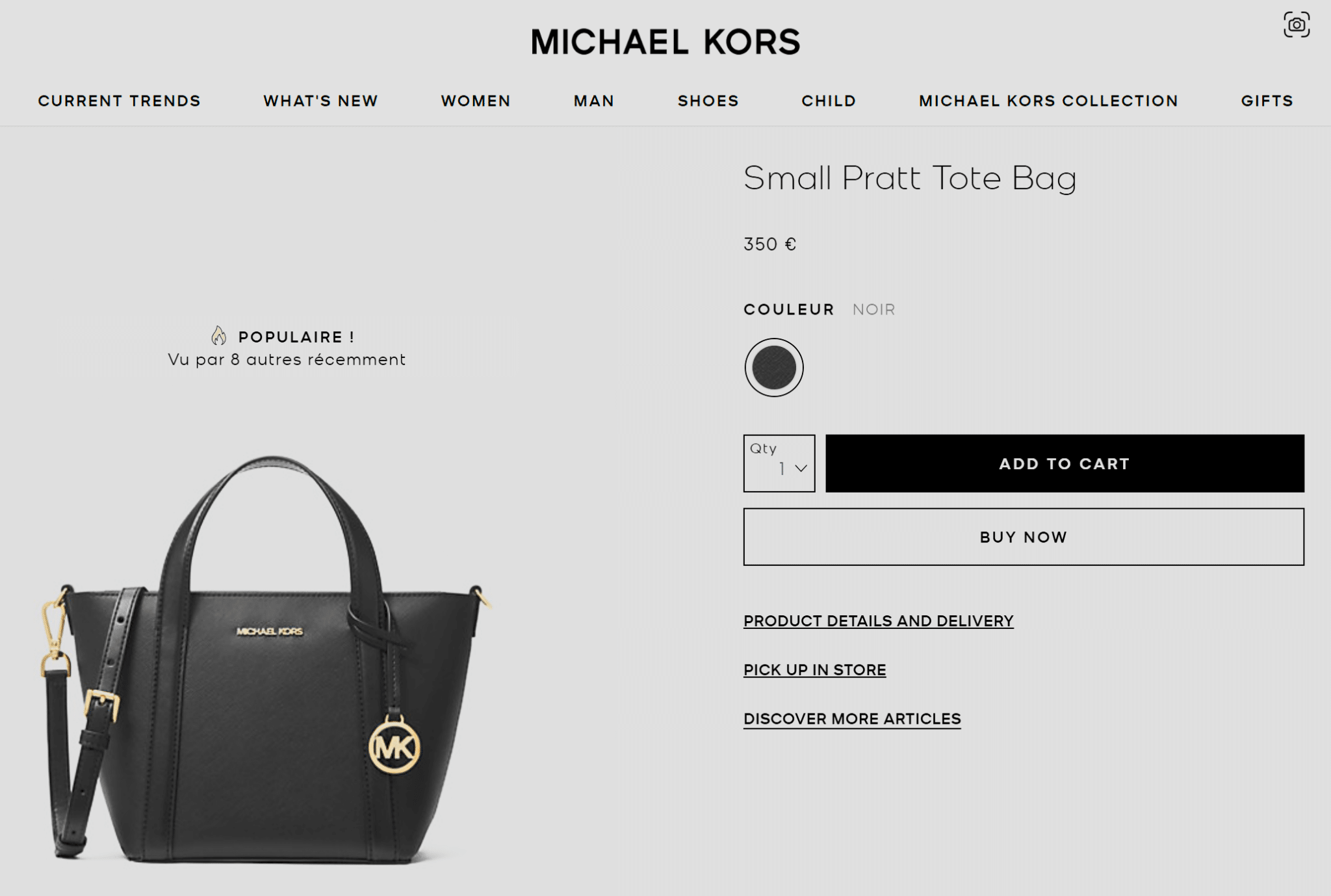Image resolution: width=1331 pixels, height=896 pixels.
Task: Click the Michael Kors logo
Action: pyautogui.click(x=665, y=42)
